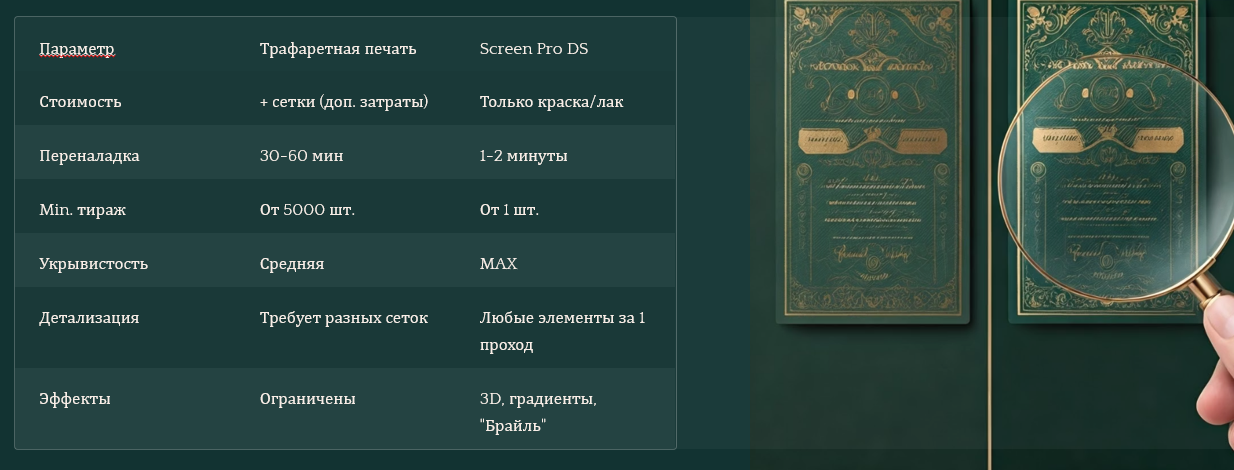Click the 'Ограничены' cell

(x=308, y=399)
